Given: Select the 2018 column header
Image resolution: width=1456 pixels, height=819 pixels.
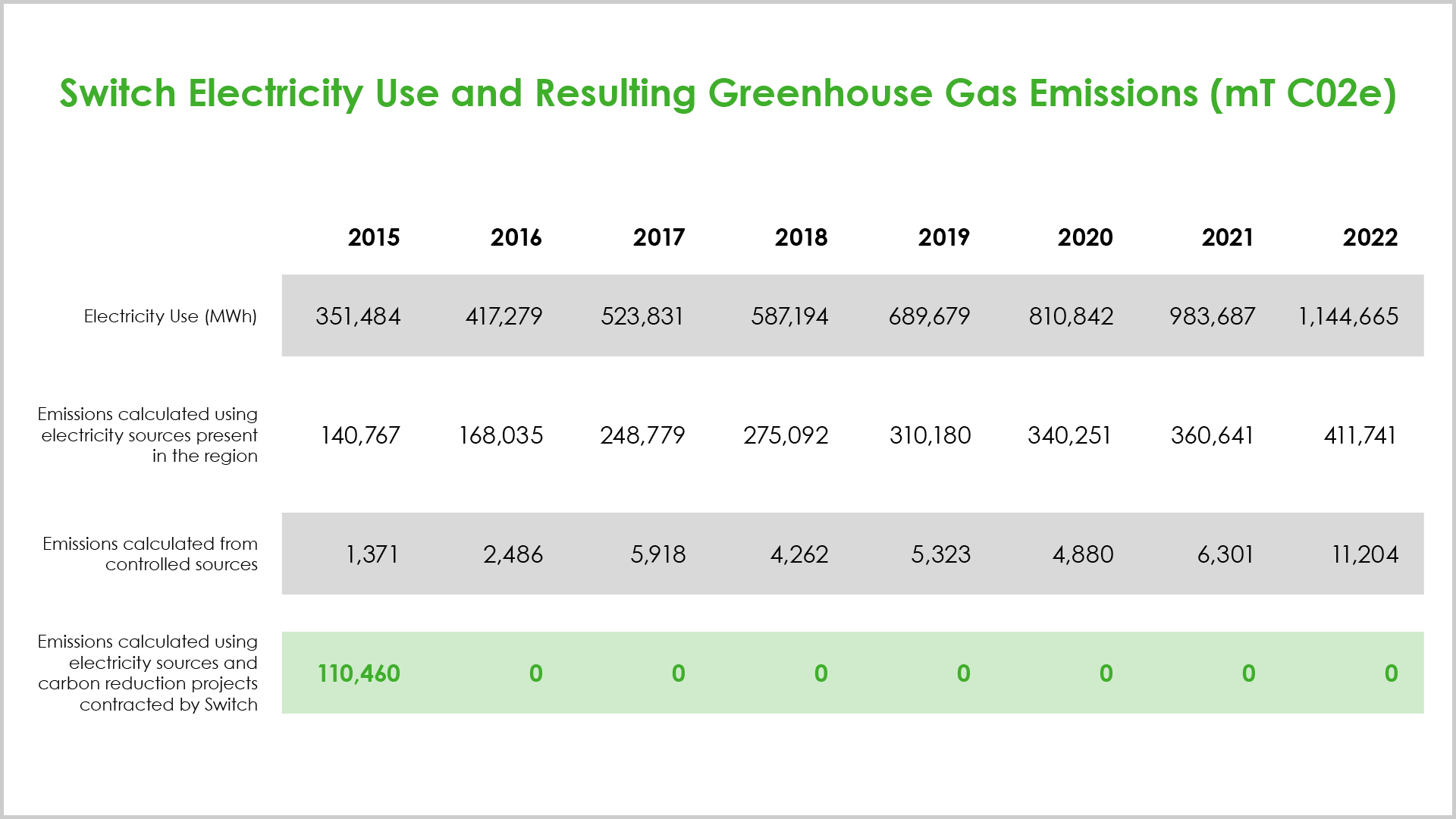Looking at the screenshot, I should coord(802,237).
